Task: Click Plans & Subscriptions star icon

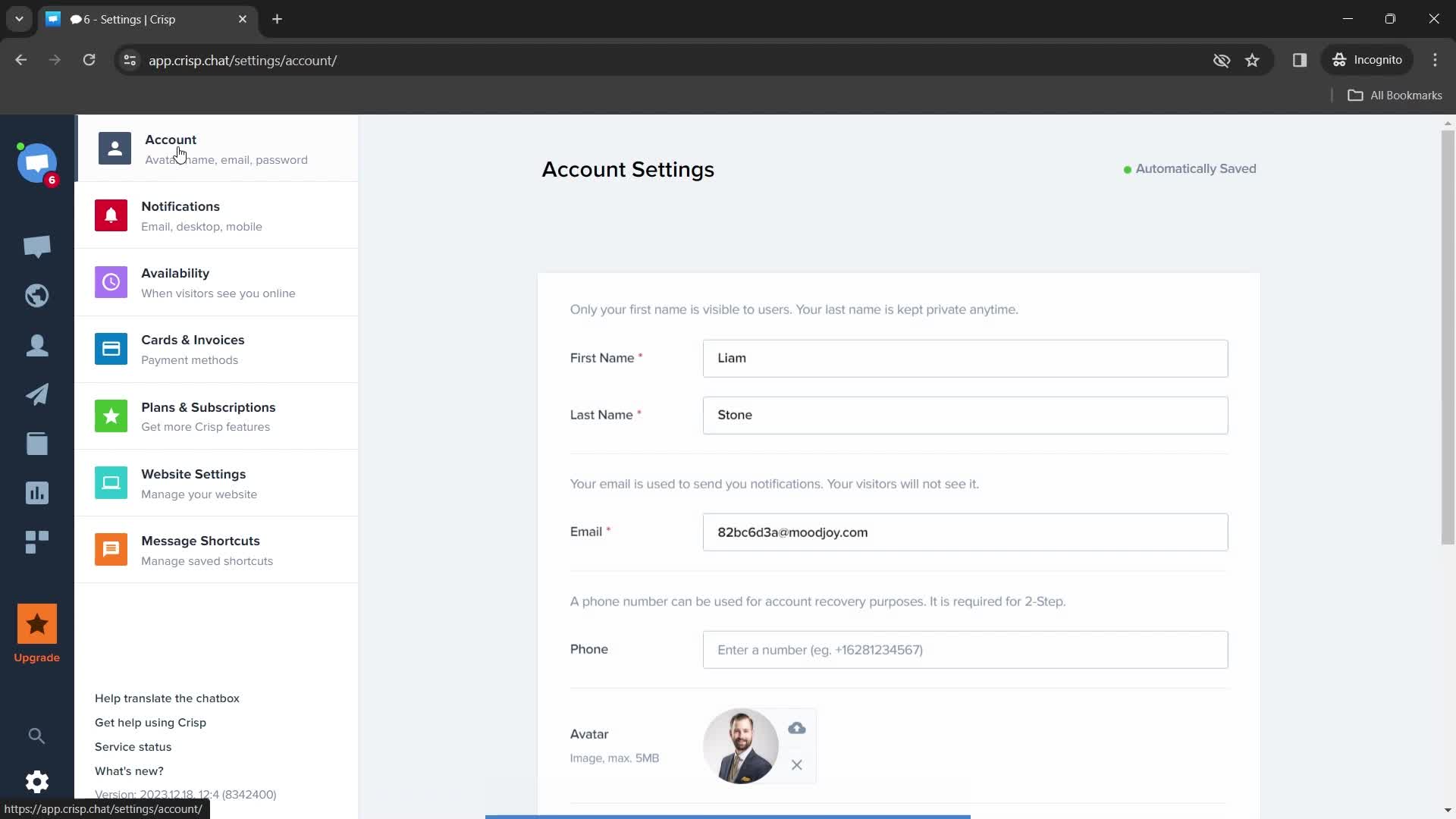Action: tap(111, 416)
